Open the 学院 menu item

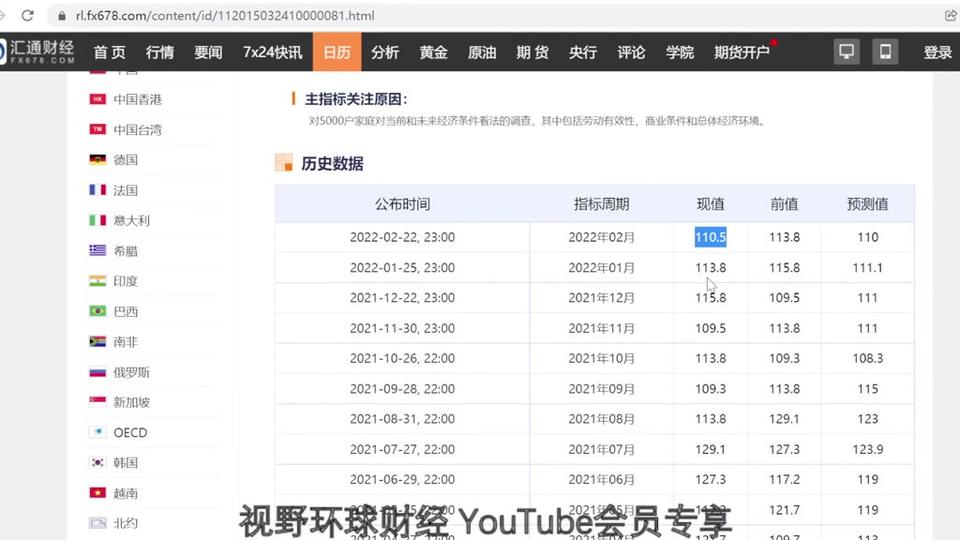click(x=680, y=52)
